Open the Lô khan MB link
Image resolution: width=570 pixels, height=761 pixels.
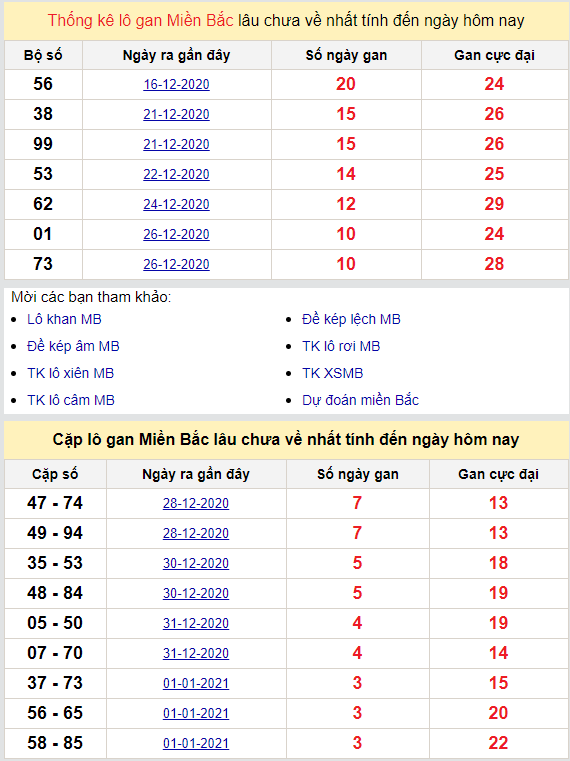[64, 319]
